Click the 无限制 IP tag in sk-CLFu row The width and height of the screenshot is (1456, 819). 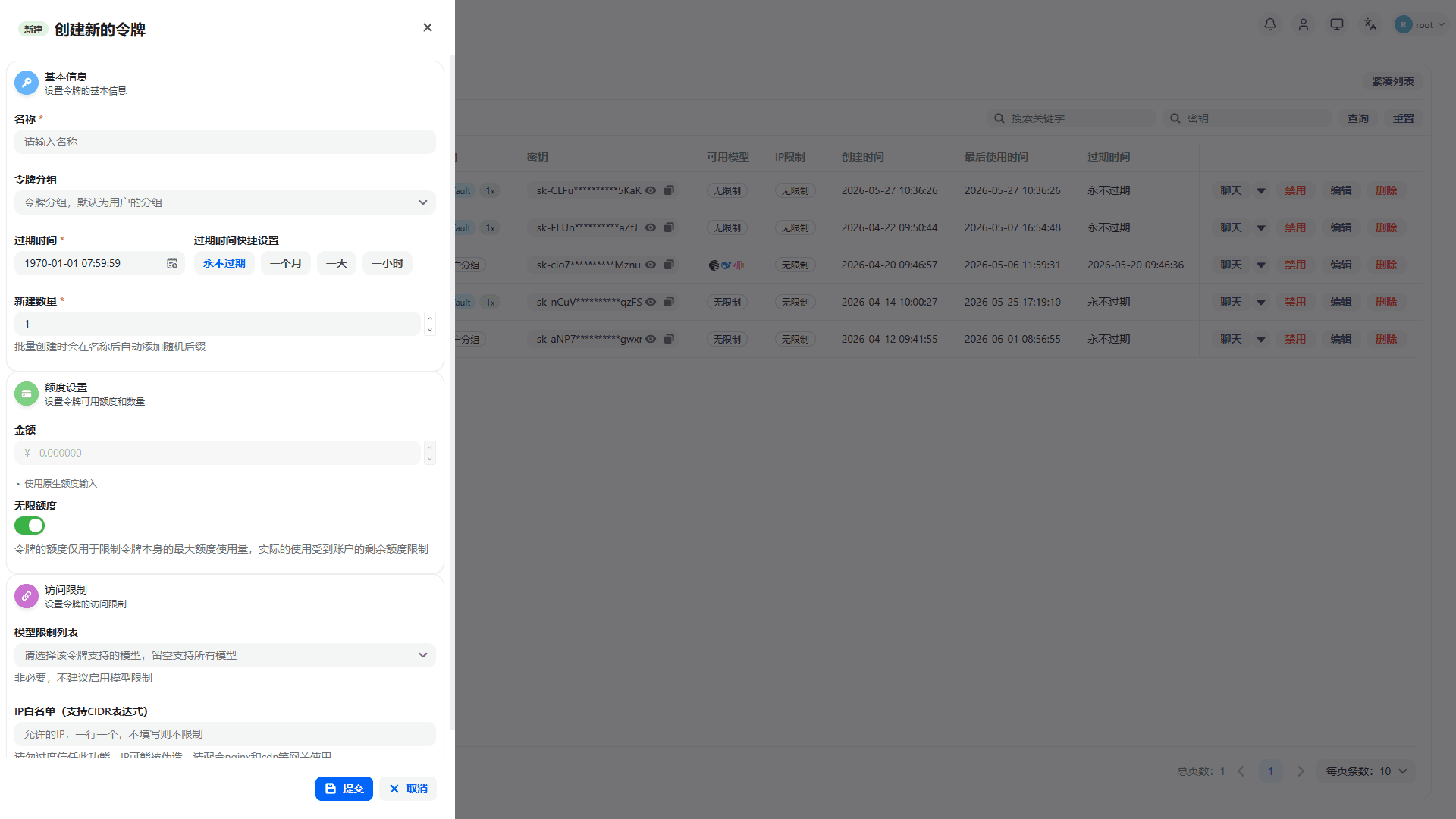click(x=795, y=191)
